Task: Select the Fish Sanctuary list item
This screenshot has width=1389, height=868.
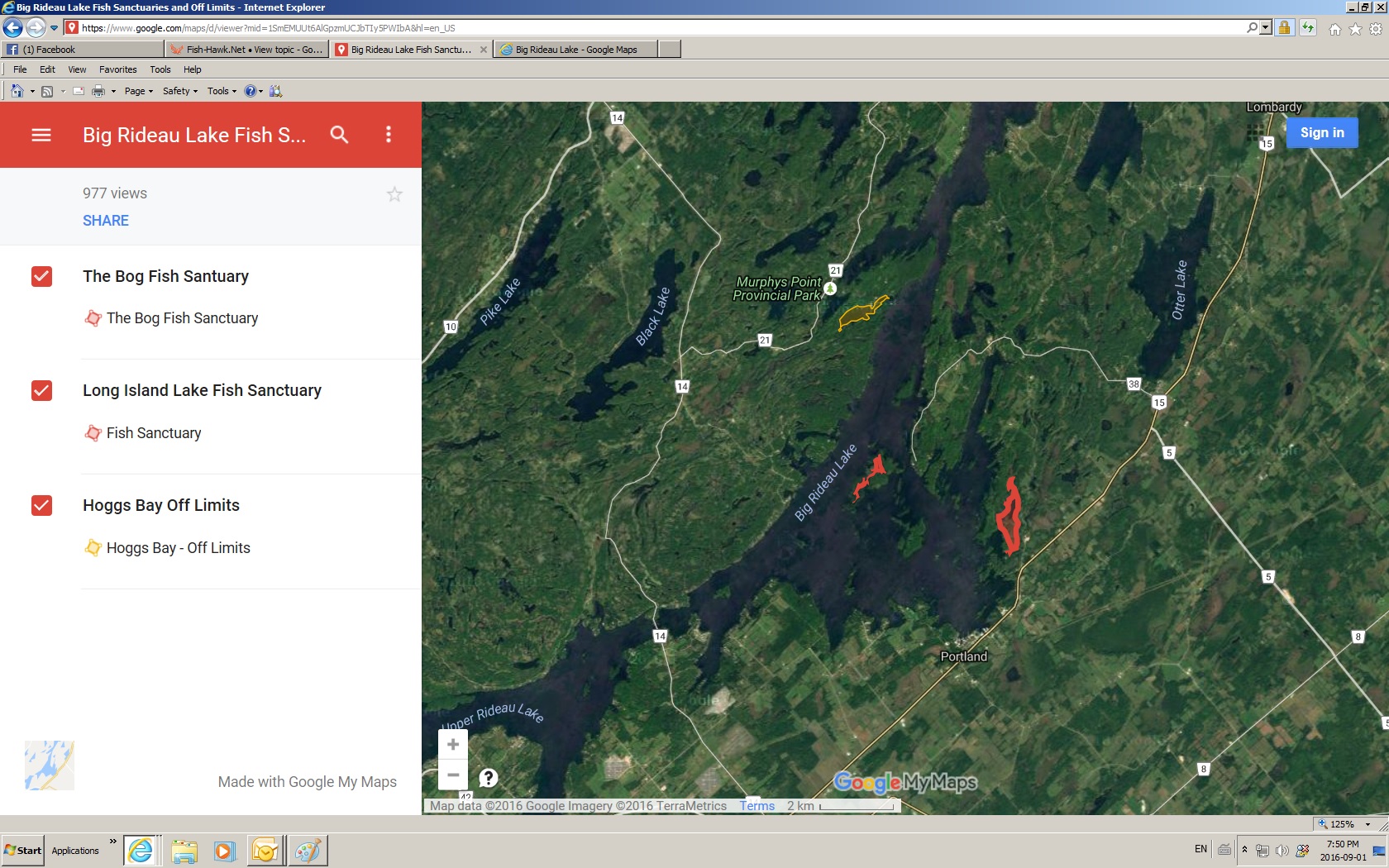Action: pos(154,433)
